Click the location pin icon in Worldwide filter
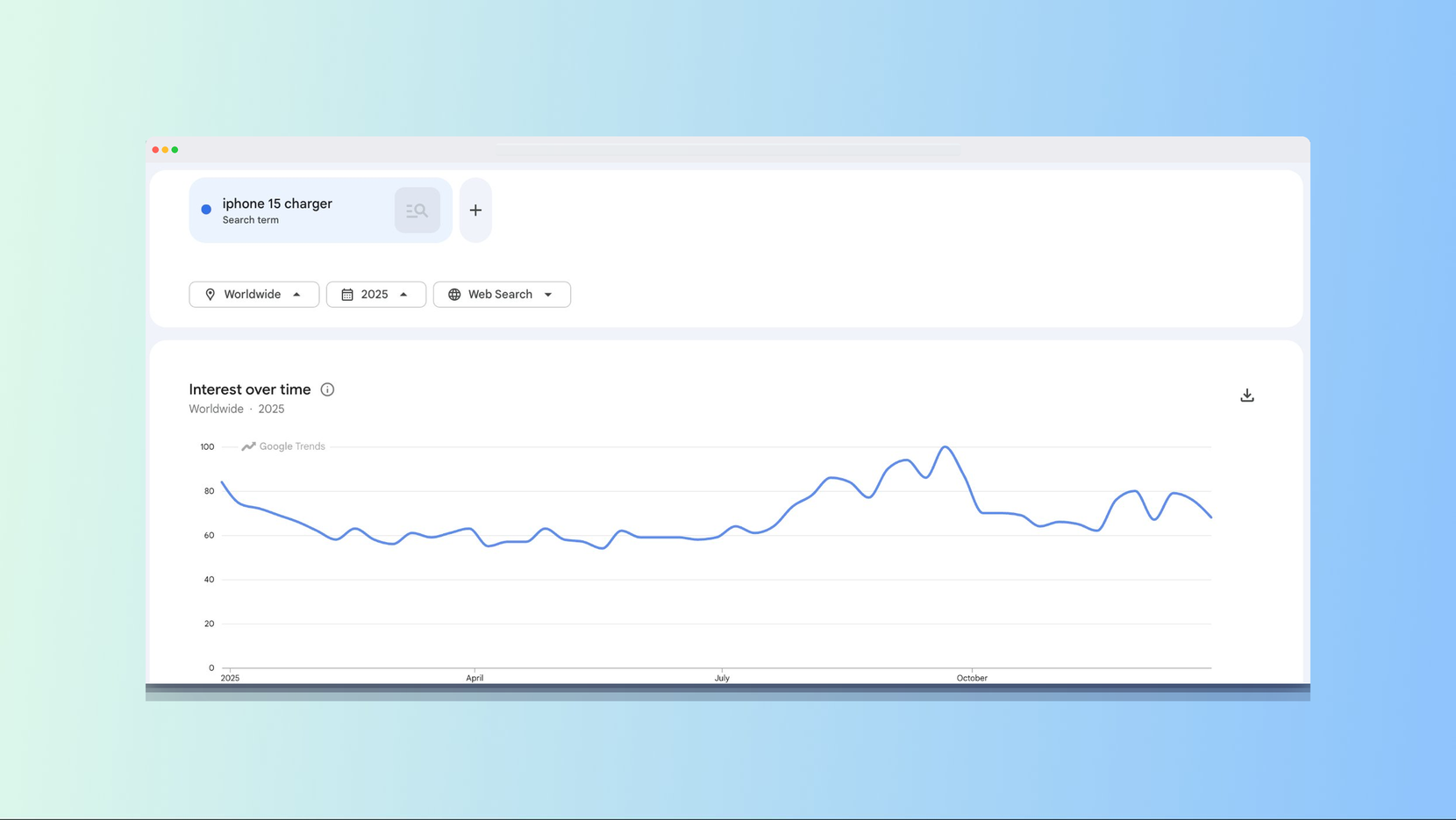Viewport: 1456px width, 820px height. click(x=211, y=295)
